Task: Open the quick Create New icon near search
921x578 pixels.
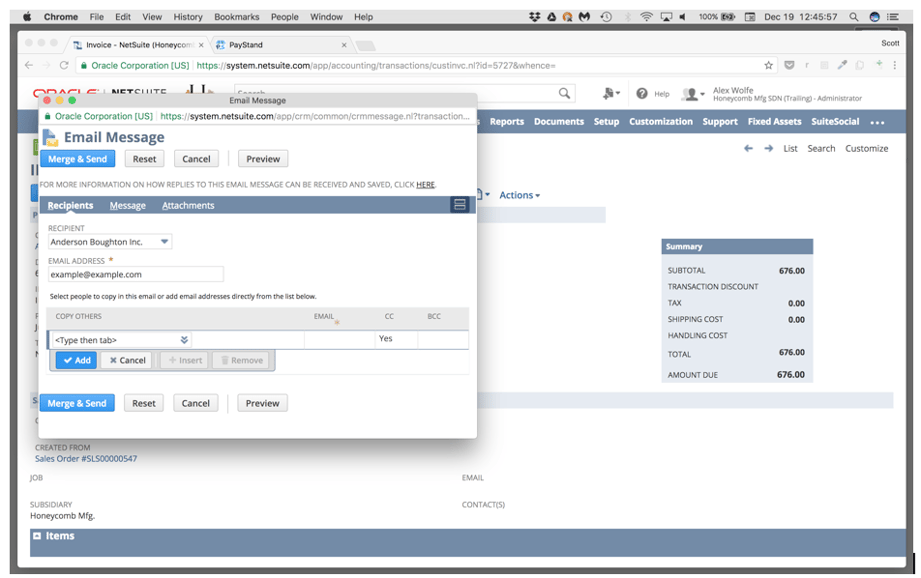Action: [608, 92]
